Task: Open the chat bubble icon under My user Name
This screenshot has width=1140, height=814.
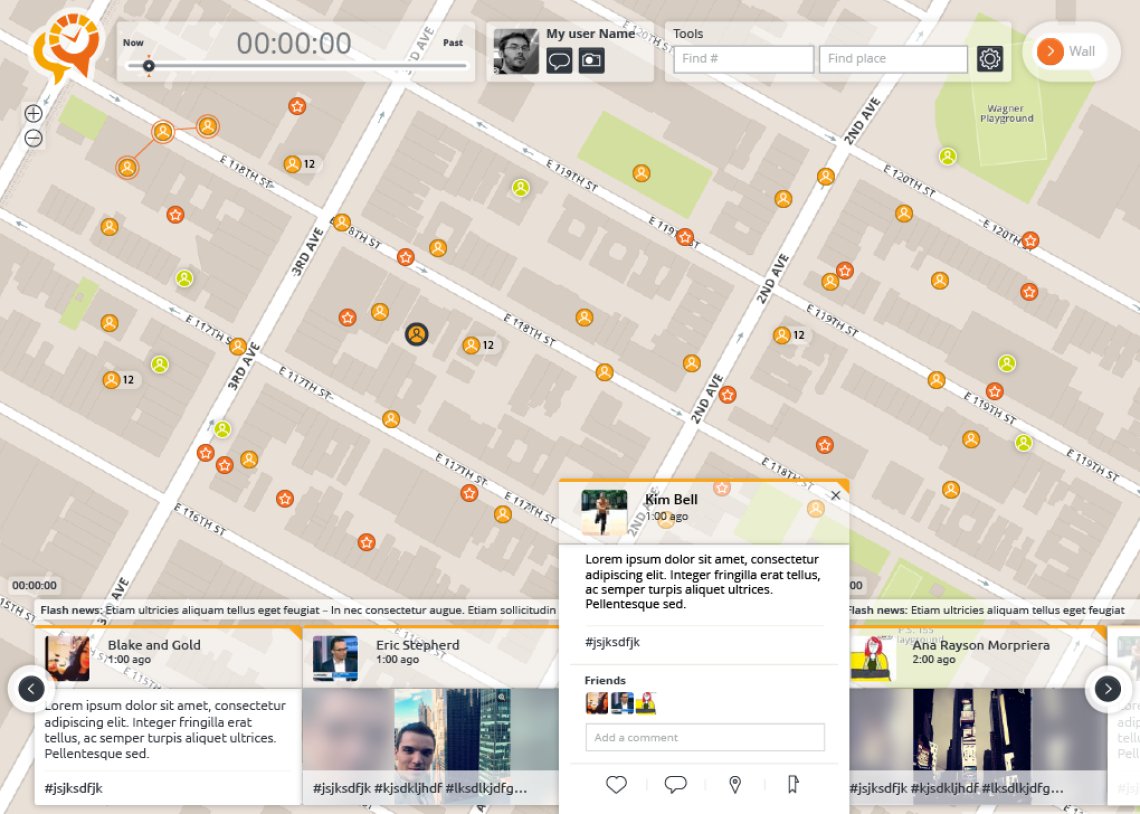Action: tap(559, 60)
